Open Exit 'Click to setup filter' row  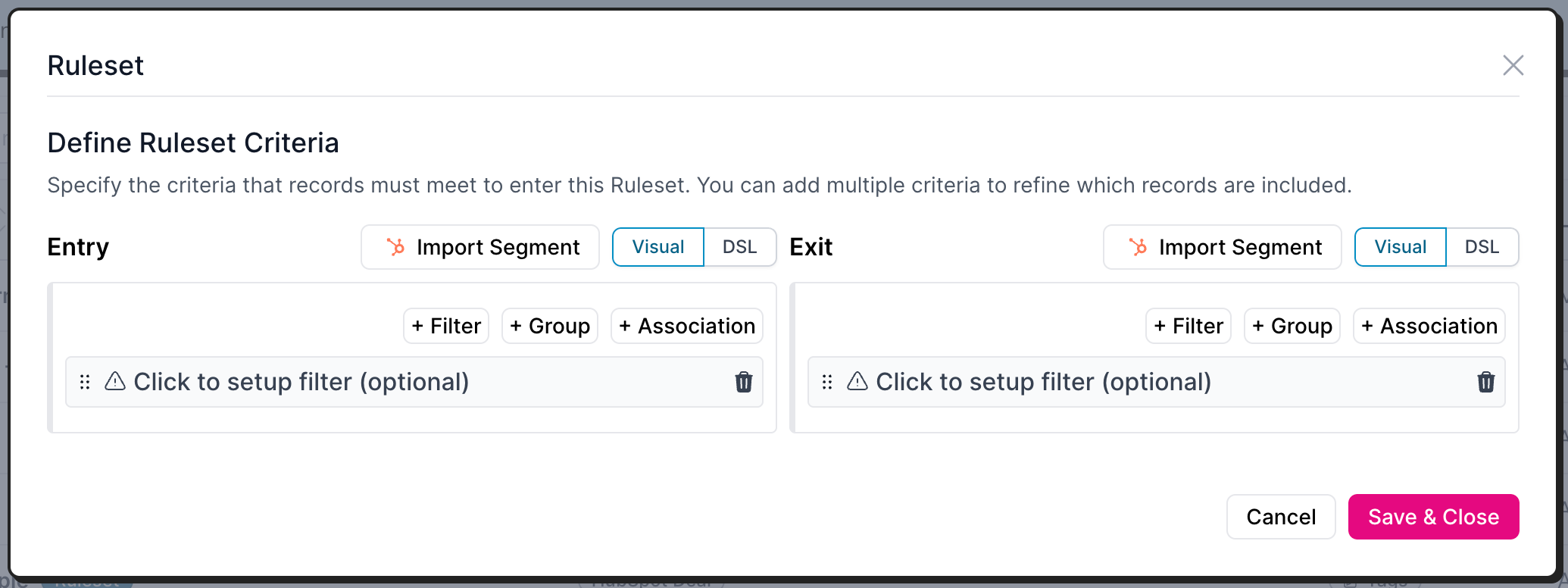pyautogui.click(x=1156, y=382)
